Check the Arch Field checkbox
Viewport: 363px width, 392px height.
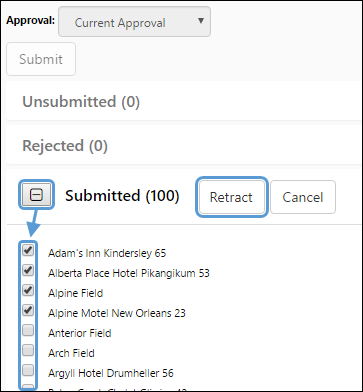pos(28,350)
